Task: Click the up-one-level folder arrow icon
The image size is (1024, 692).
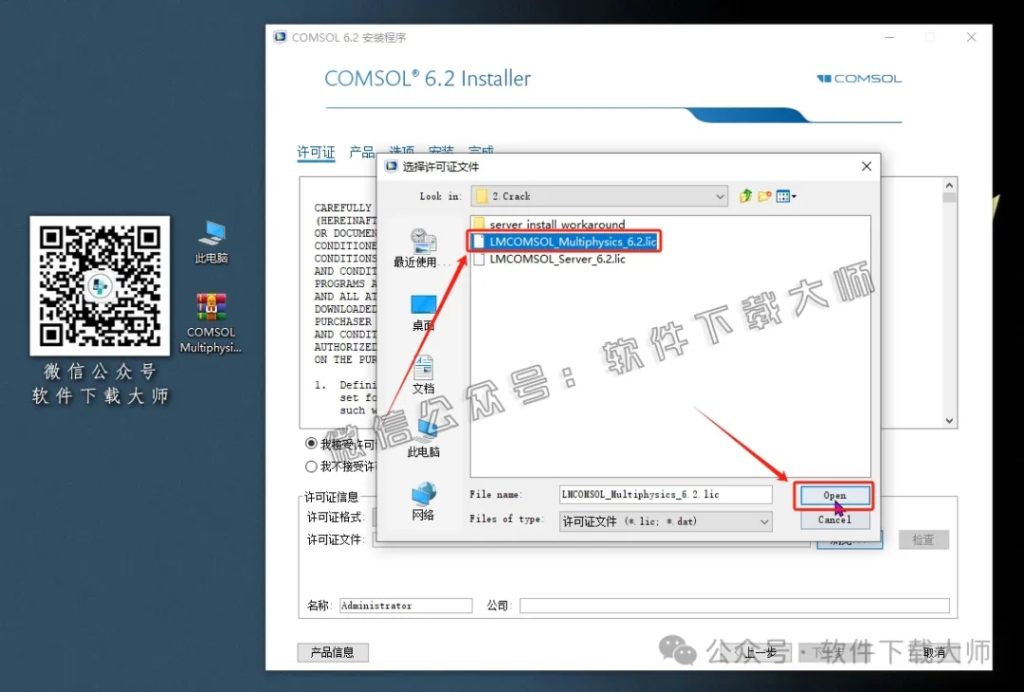Action: click(745, 196)
